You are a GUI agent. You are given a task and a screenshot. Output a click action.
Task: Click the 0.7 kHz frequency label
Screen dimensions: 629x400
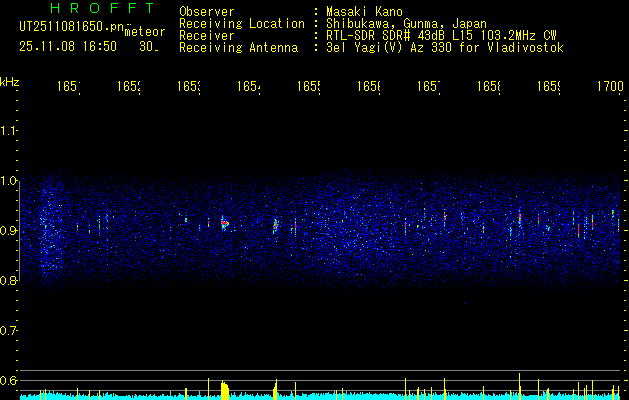coord(8,331)
